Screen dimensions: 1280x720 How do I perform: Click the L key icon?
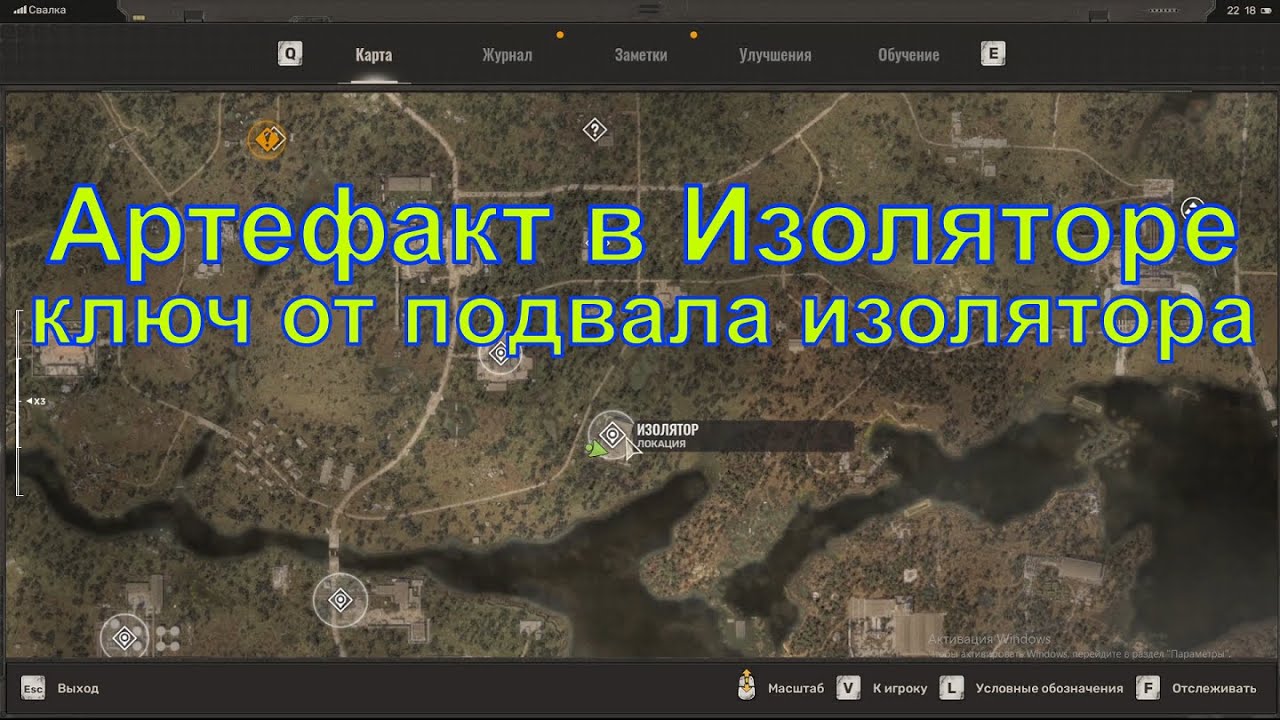pos(952,688)
